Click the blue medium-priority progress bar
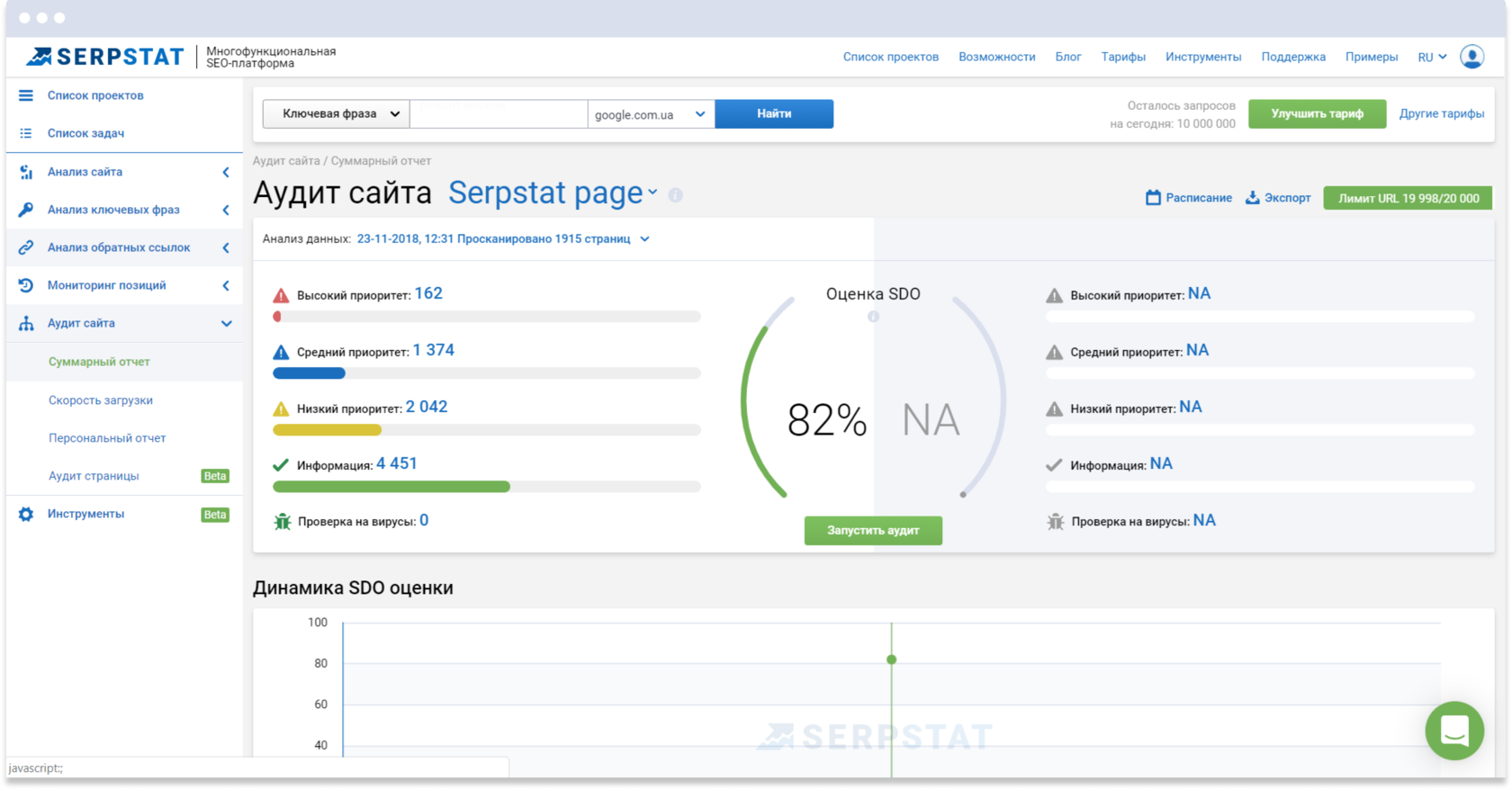 [x=487, y=373]
